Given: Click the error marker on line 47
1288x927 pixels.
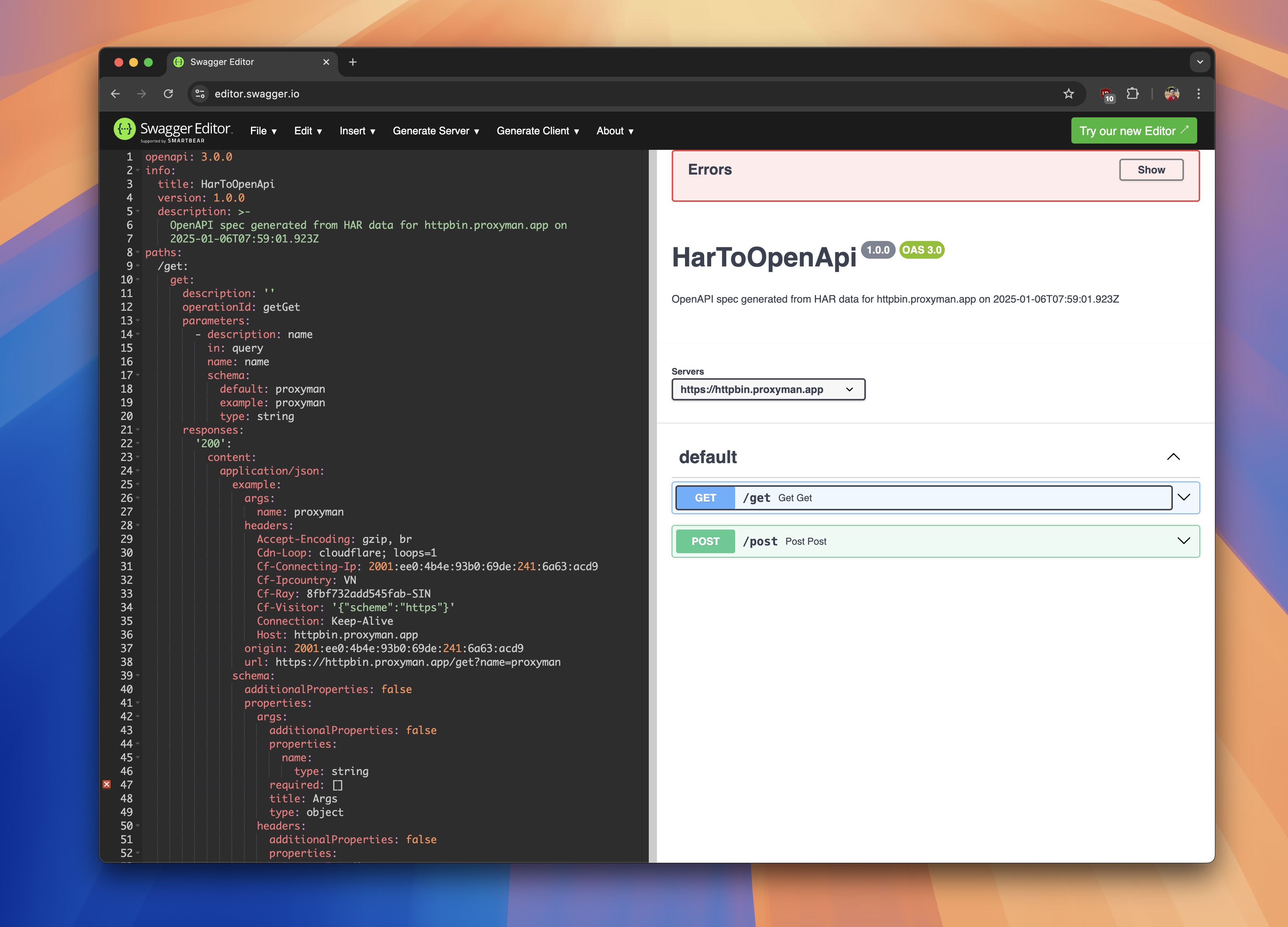Looking at the screenshot, I should [x=107, y=785].
